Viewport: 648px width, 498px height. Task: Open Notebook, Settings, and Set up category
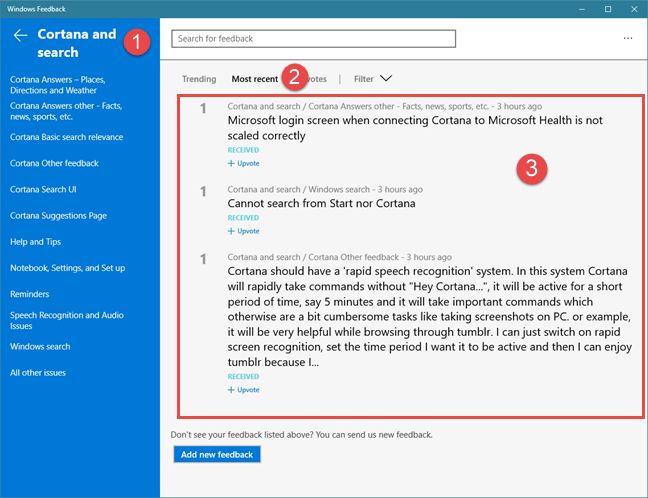pyautogui.click(x=67, y=268)
